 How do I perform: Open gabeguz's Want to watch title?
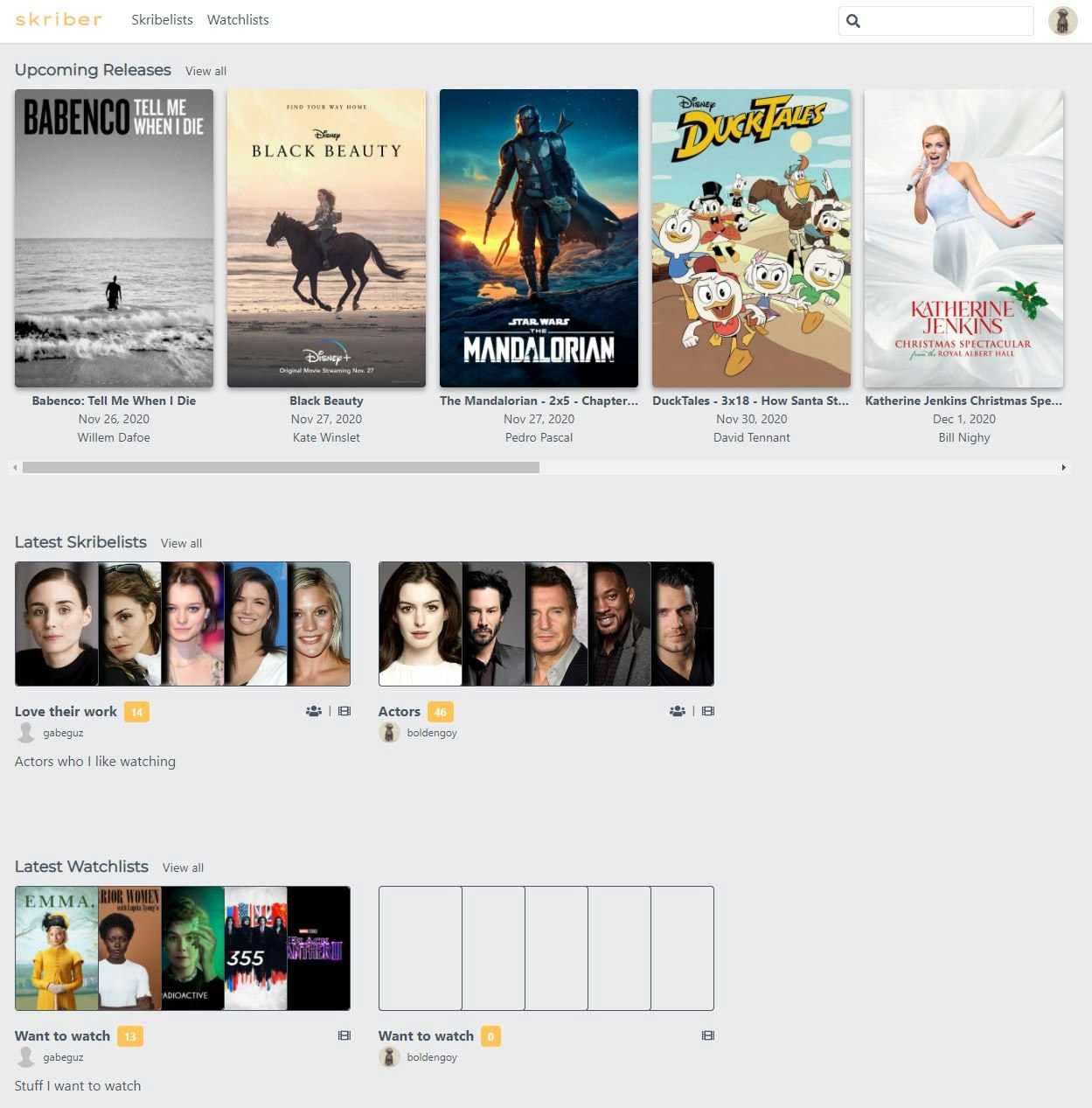pos(62,1036)
